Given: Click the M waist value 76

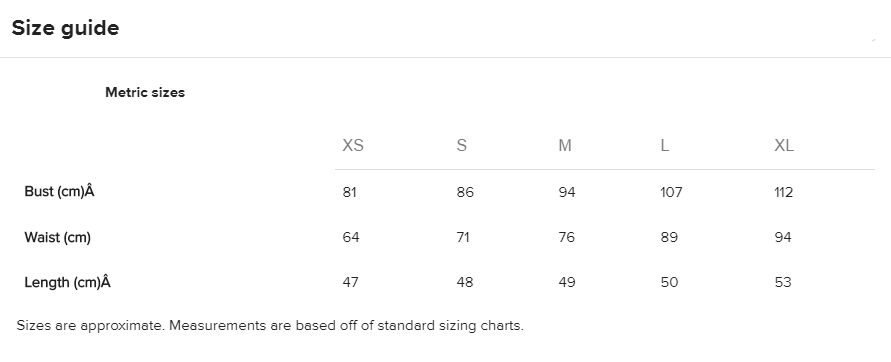Looking at the screenshot, I should coord(567,237).
